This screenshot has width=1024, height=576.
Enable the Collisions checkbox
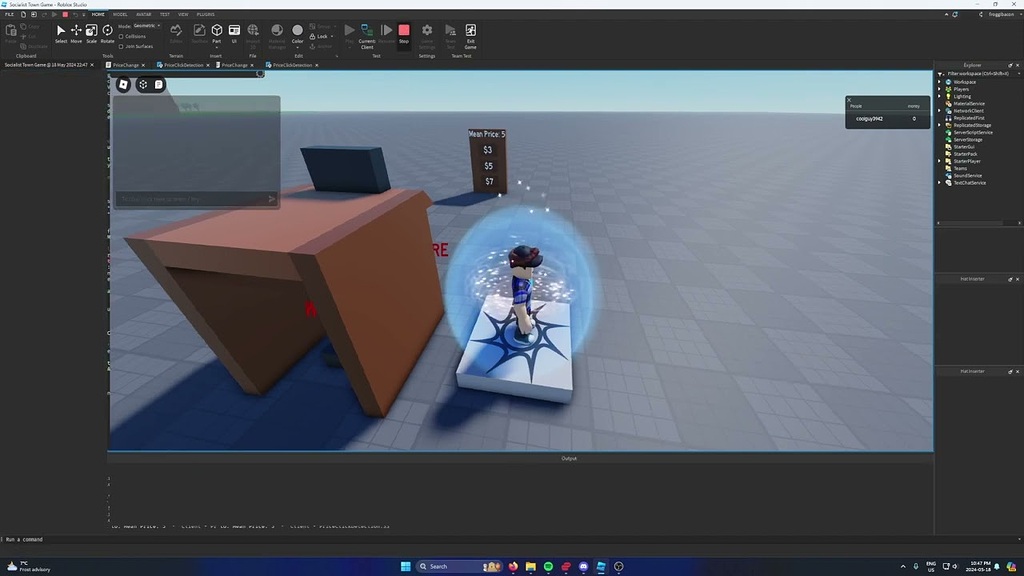(121, 35)
